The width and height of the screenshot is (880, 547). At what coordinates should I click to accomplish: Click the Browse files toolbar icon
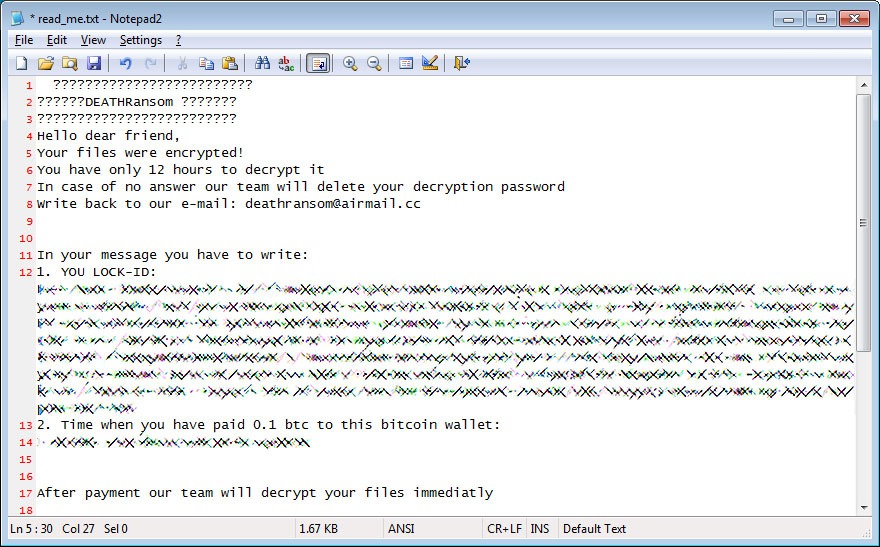pos(69,63)
